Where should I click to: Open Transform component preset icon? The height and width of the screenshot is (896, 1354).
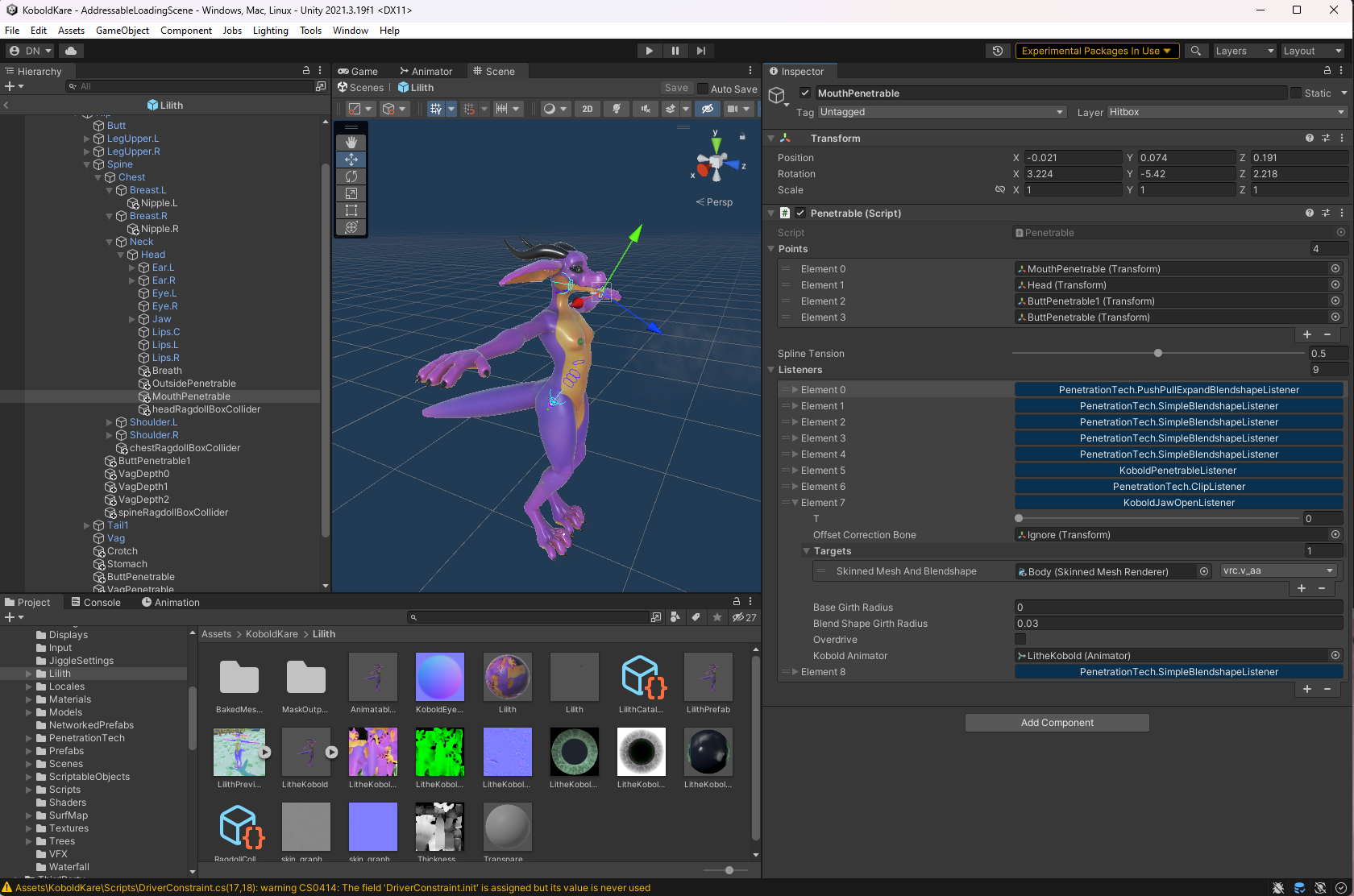point(1326,138)
